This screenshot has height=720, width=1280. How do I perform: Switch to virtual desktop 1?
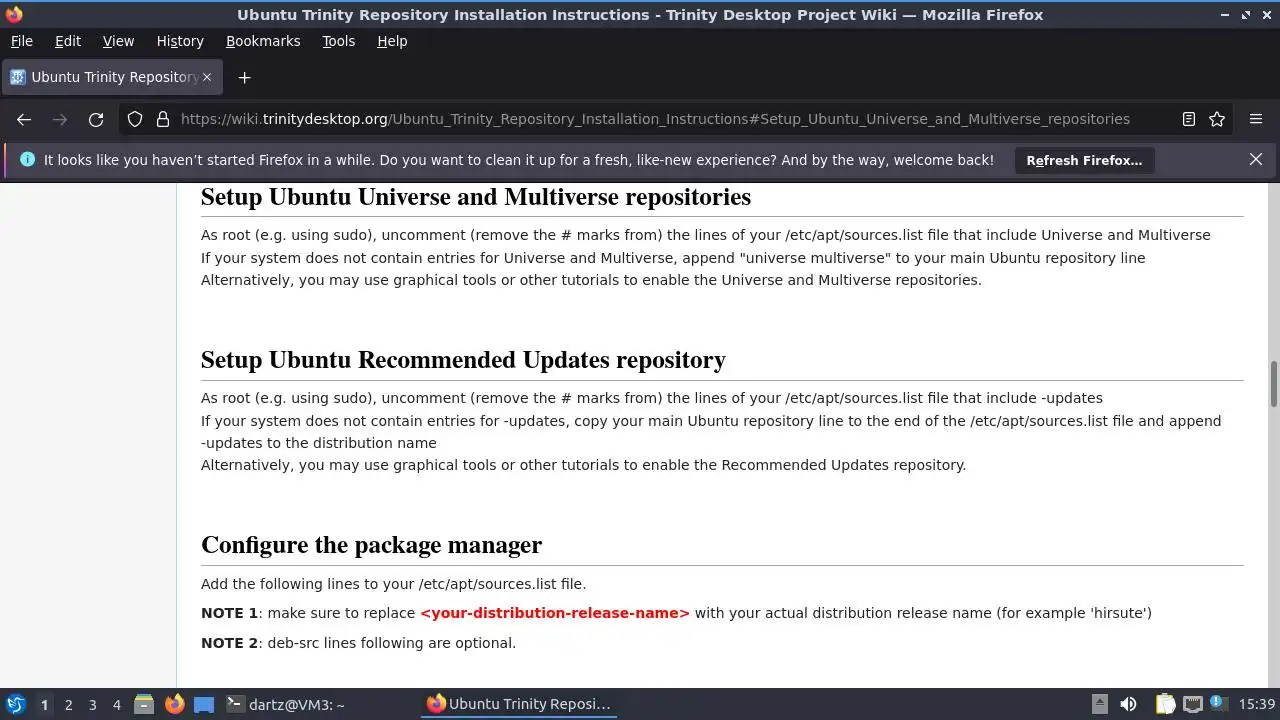coord(44,704)
